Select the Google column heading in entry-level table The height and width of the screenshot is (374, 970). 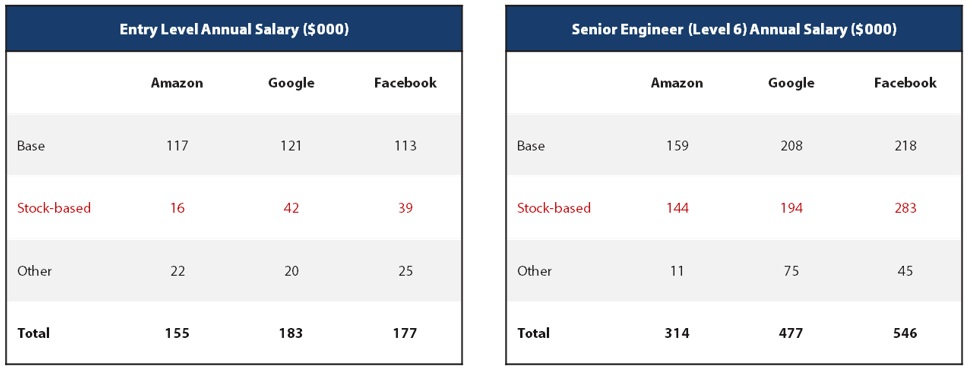291,83
